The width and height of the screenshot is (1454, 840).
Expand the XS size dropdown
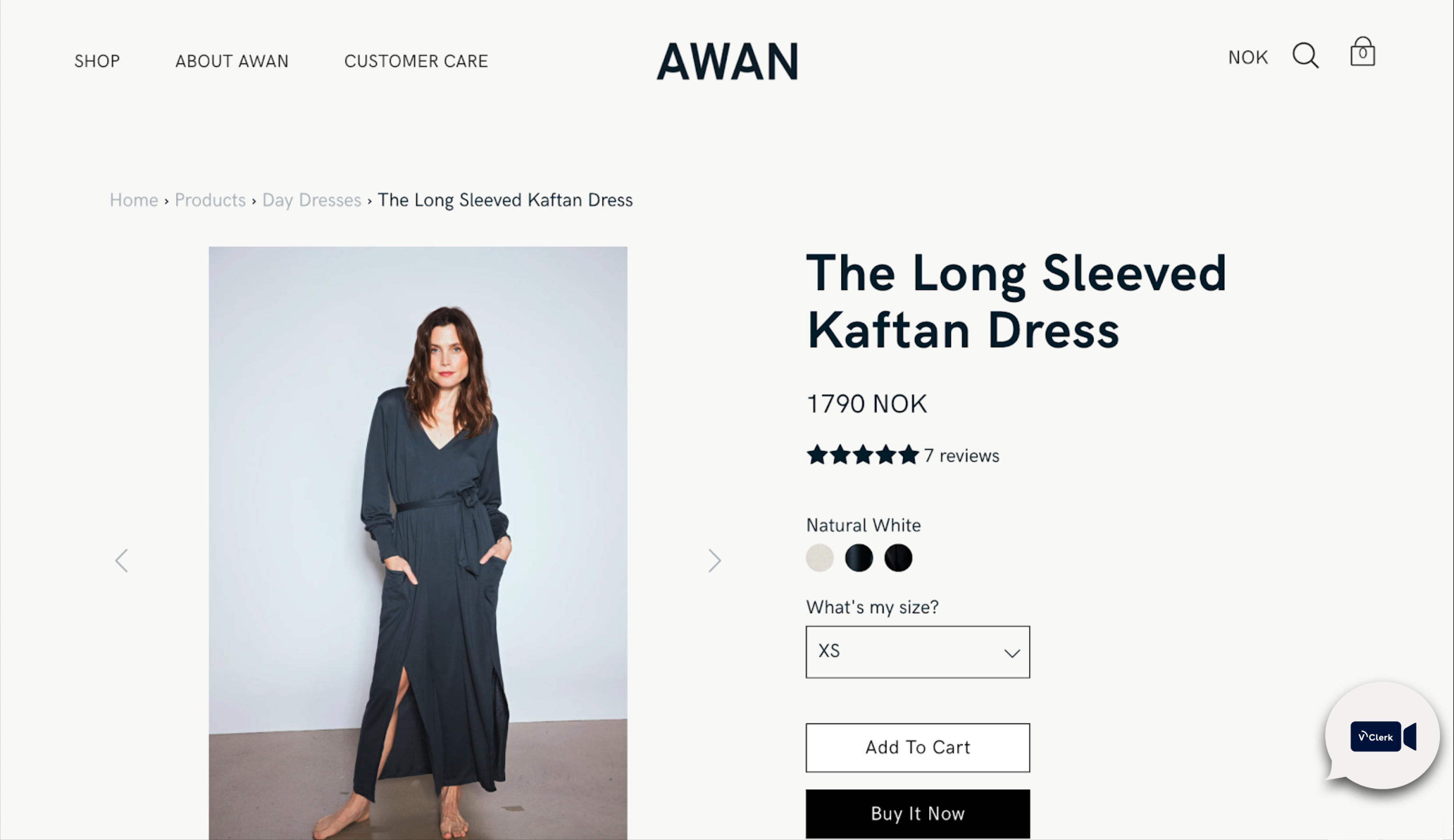point(918,652)
